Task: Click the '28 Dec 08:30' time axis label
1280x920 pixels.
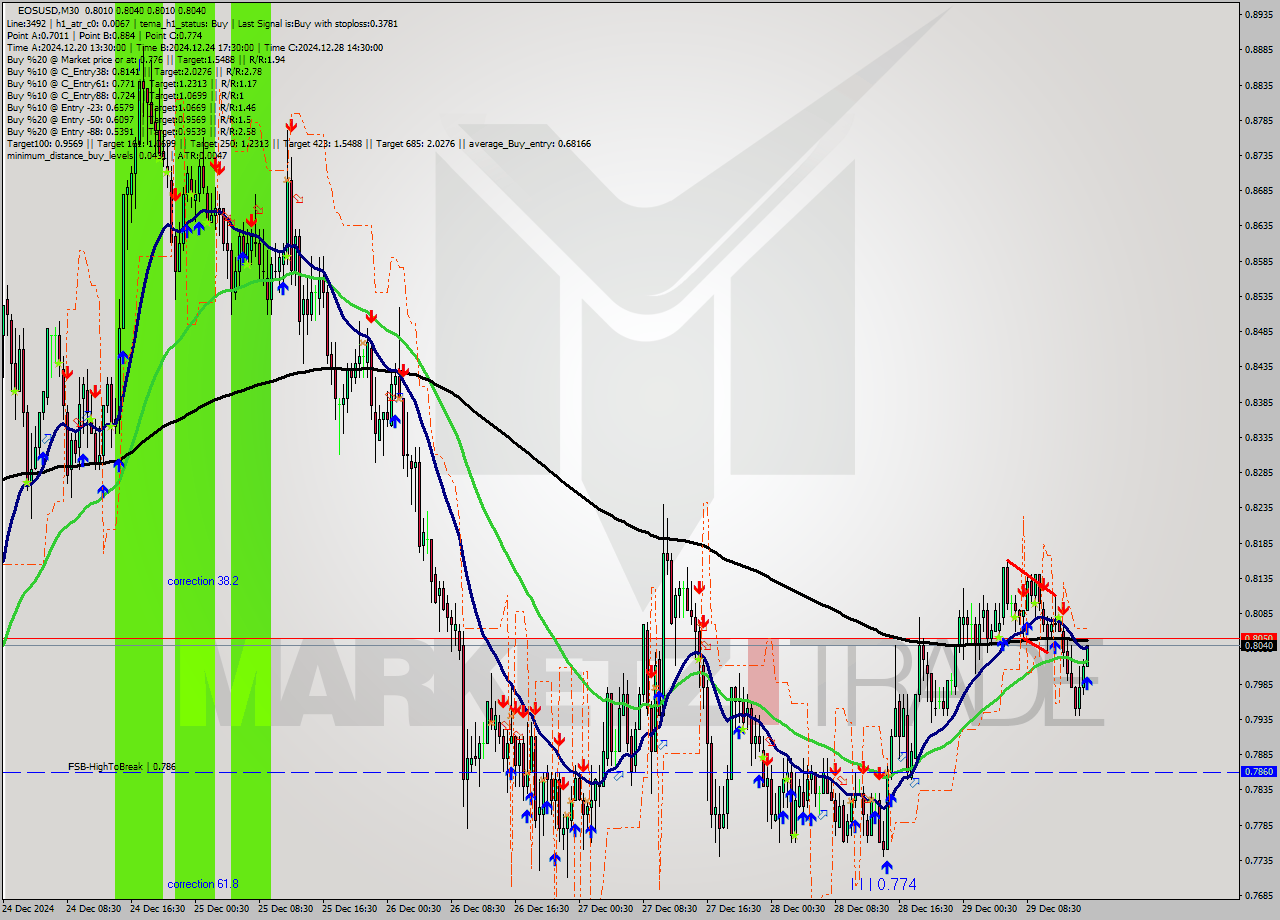Action: pos(861,909)
